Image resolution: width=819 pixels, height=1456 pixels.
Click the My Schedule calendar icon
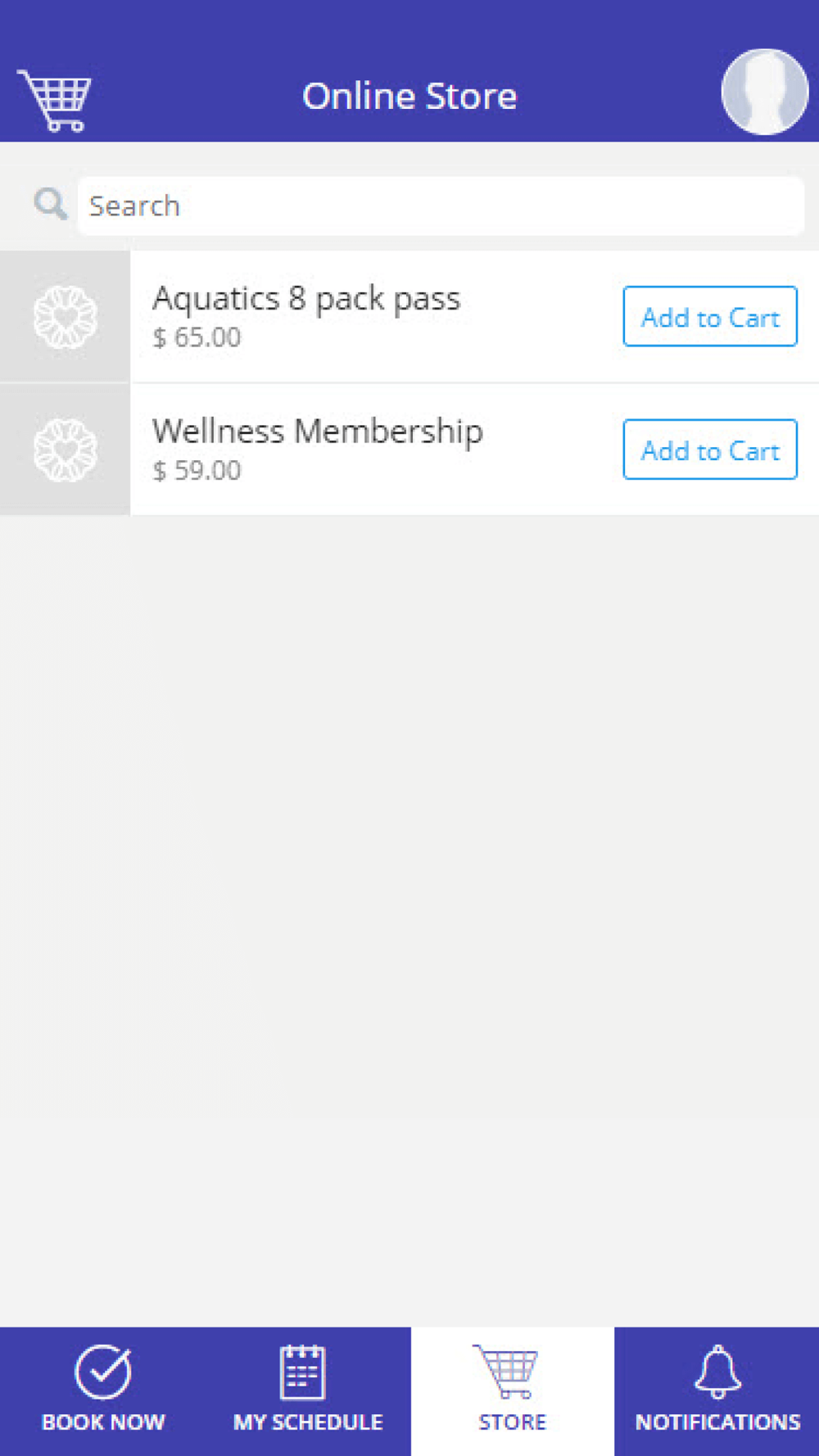click(303, 1372)
